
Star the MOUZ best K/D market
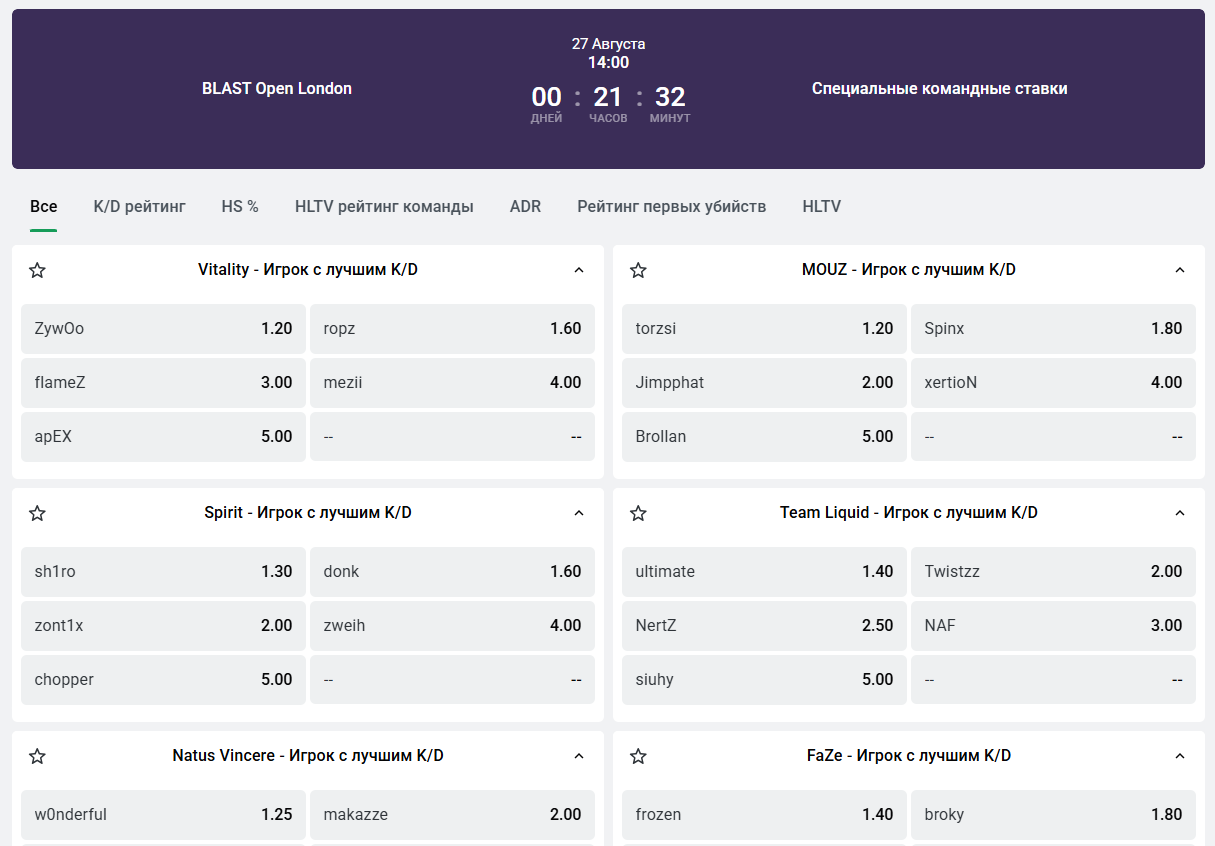(x=638, y=270)
